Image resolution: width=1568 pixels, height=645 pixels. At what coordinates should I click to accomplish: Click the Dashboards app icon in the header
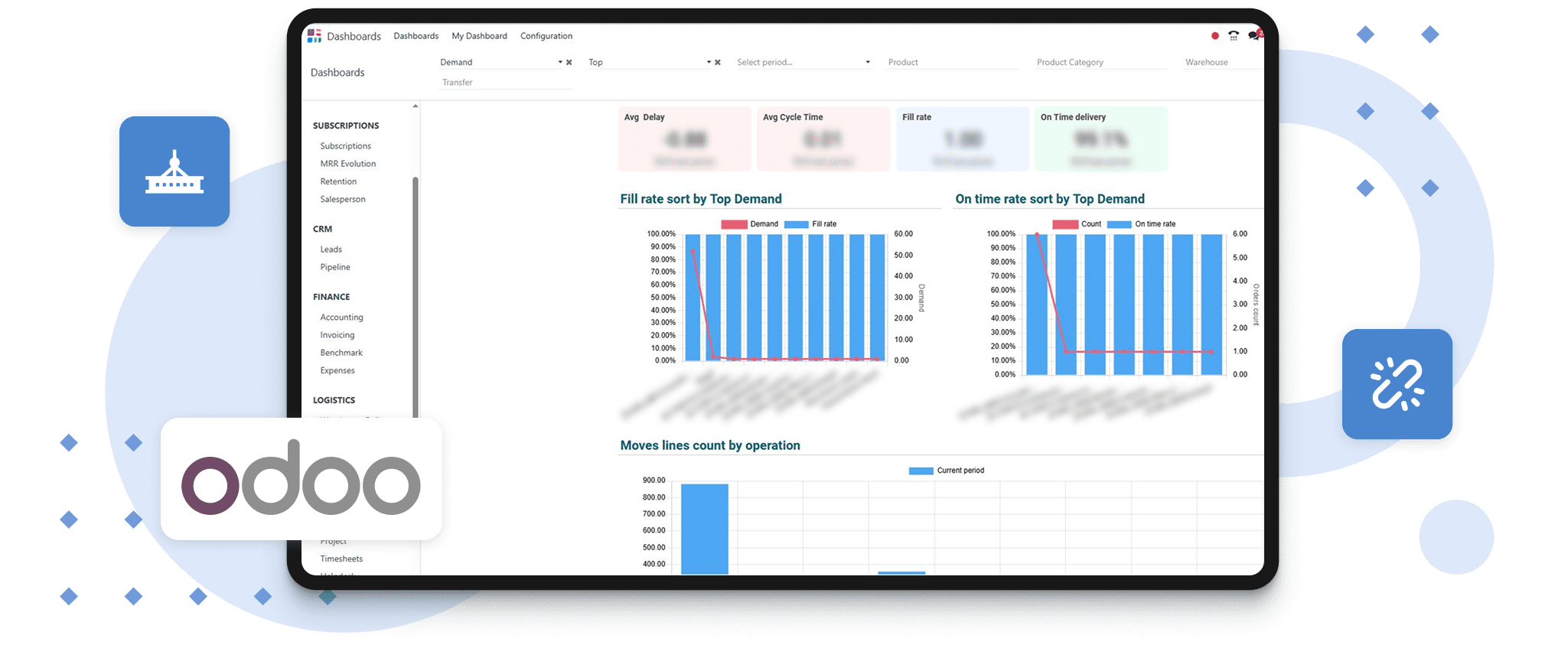[x=314, y=36]
